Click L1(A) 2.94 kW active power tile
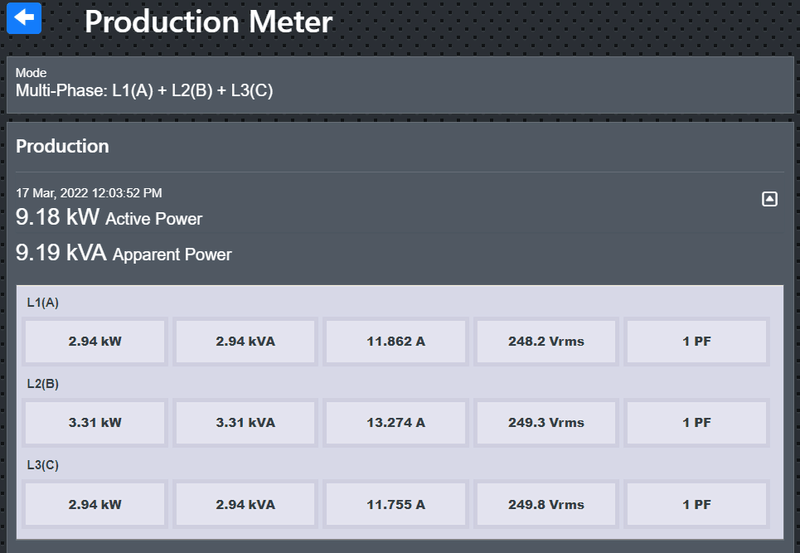This screenshot has height=553, width=800. 95,341
